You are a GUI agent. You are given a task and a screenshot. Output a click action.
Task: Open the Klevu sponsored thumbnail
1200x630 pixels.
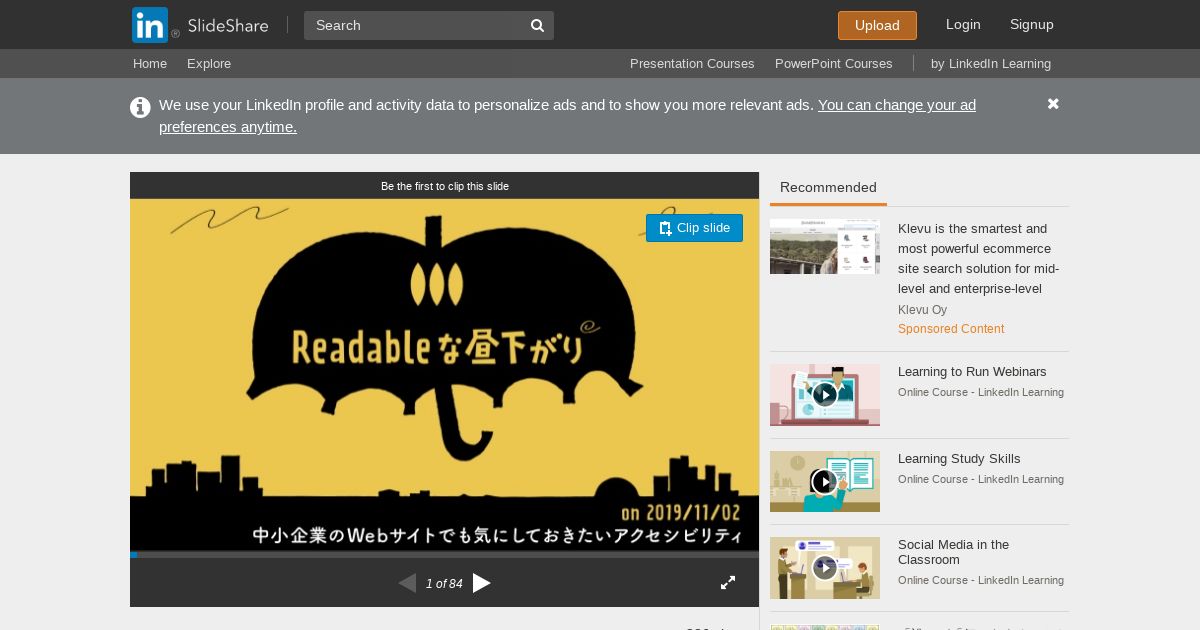[825, 247]
